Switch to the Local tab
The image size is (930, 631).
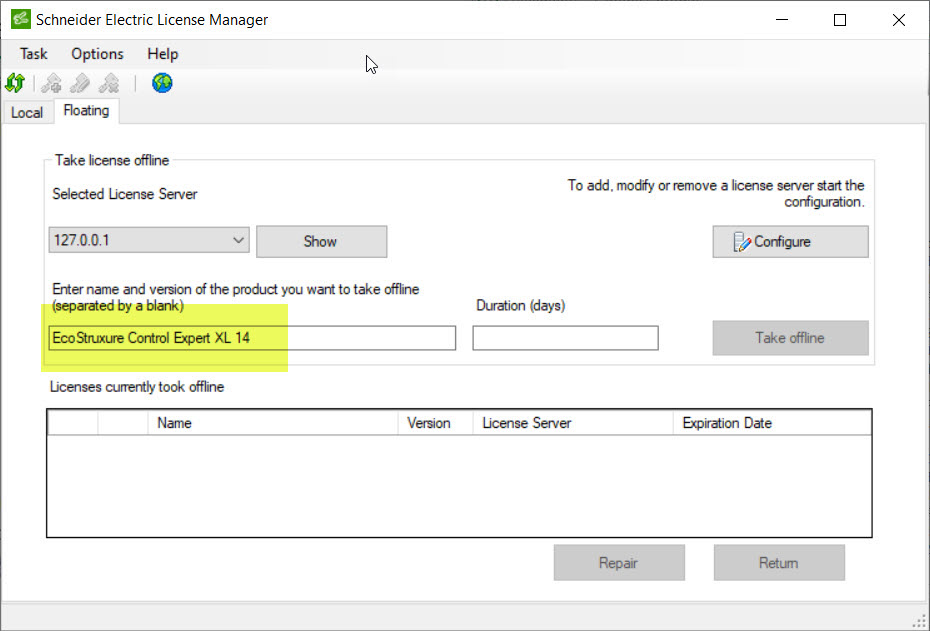pos(27,113)
